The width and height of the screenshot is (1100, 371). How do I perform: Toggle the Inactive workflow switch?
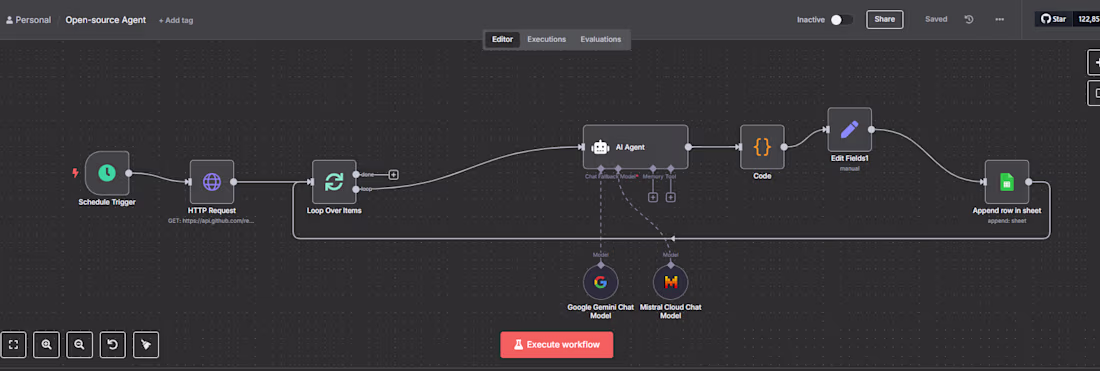tap(842, 20)
